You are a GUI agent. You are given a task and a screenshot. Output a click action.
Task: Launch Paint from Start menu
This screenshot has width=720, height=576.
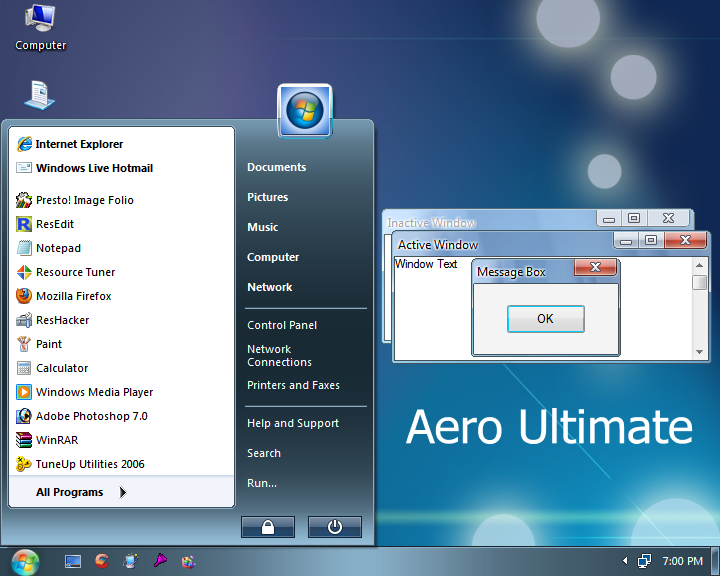tap(48, 344)
